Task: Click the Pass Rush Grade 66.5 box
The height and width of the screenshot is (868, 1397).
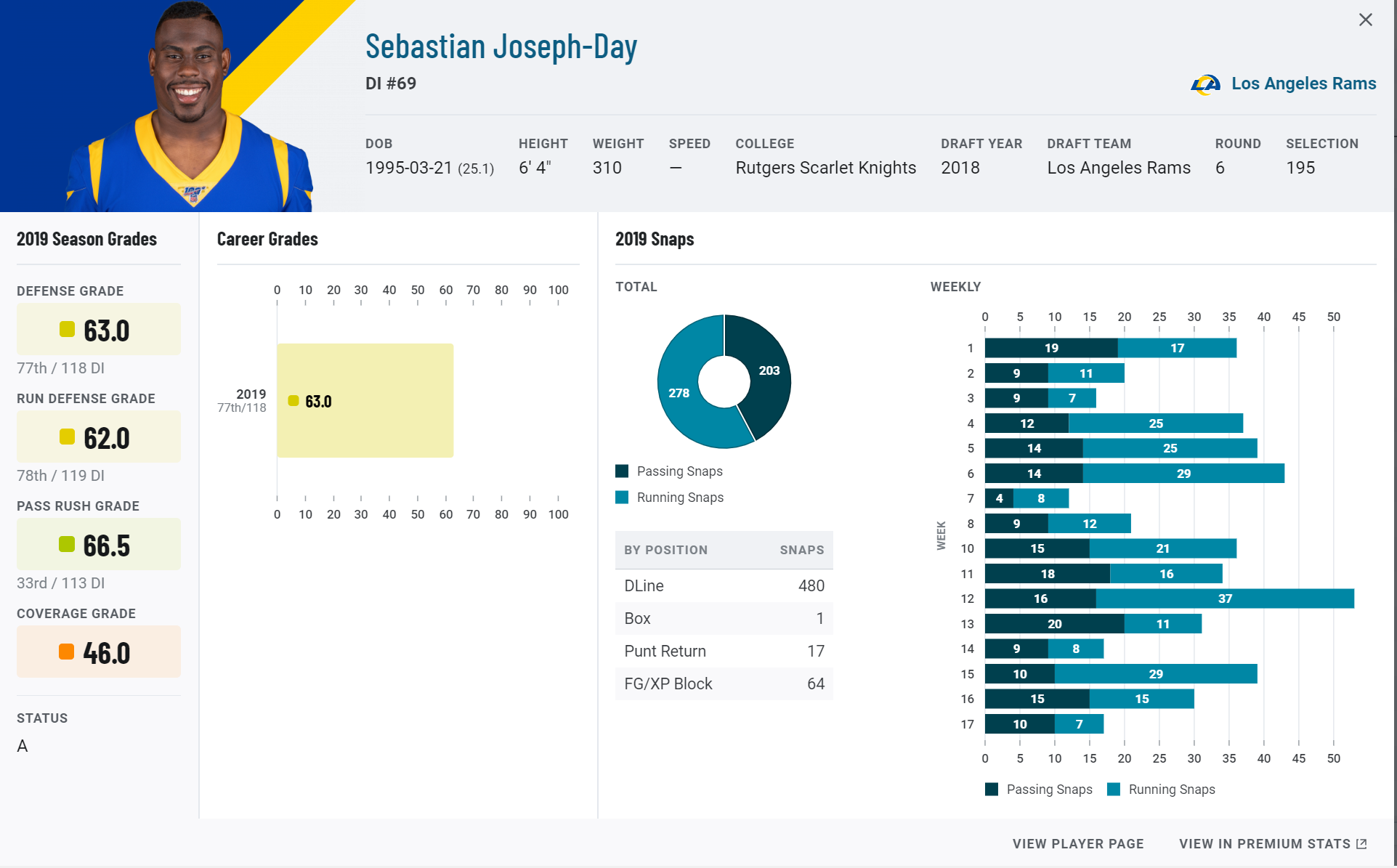Action: click(x=99, y=544)
